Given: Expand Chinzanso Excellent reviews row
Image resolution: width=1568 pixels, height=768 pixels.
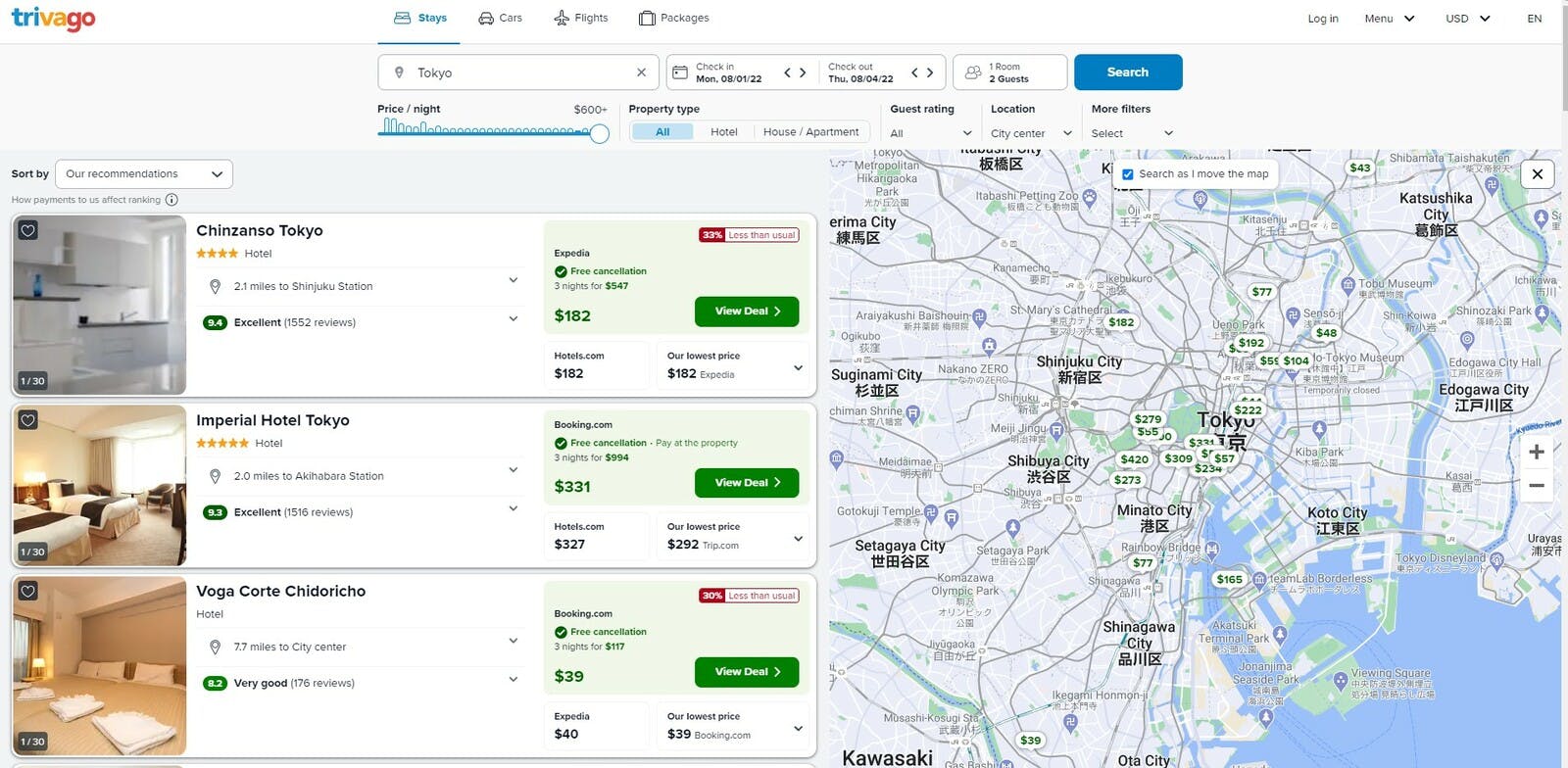Looking at the screenshot, I should (x=513, y=318).
